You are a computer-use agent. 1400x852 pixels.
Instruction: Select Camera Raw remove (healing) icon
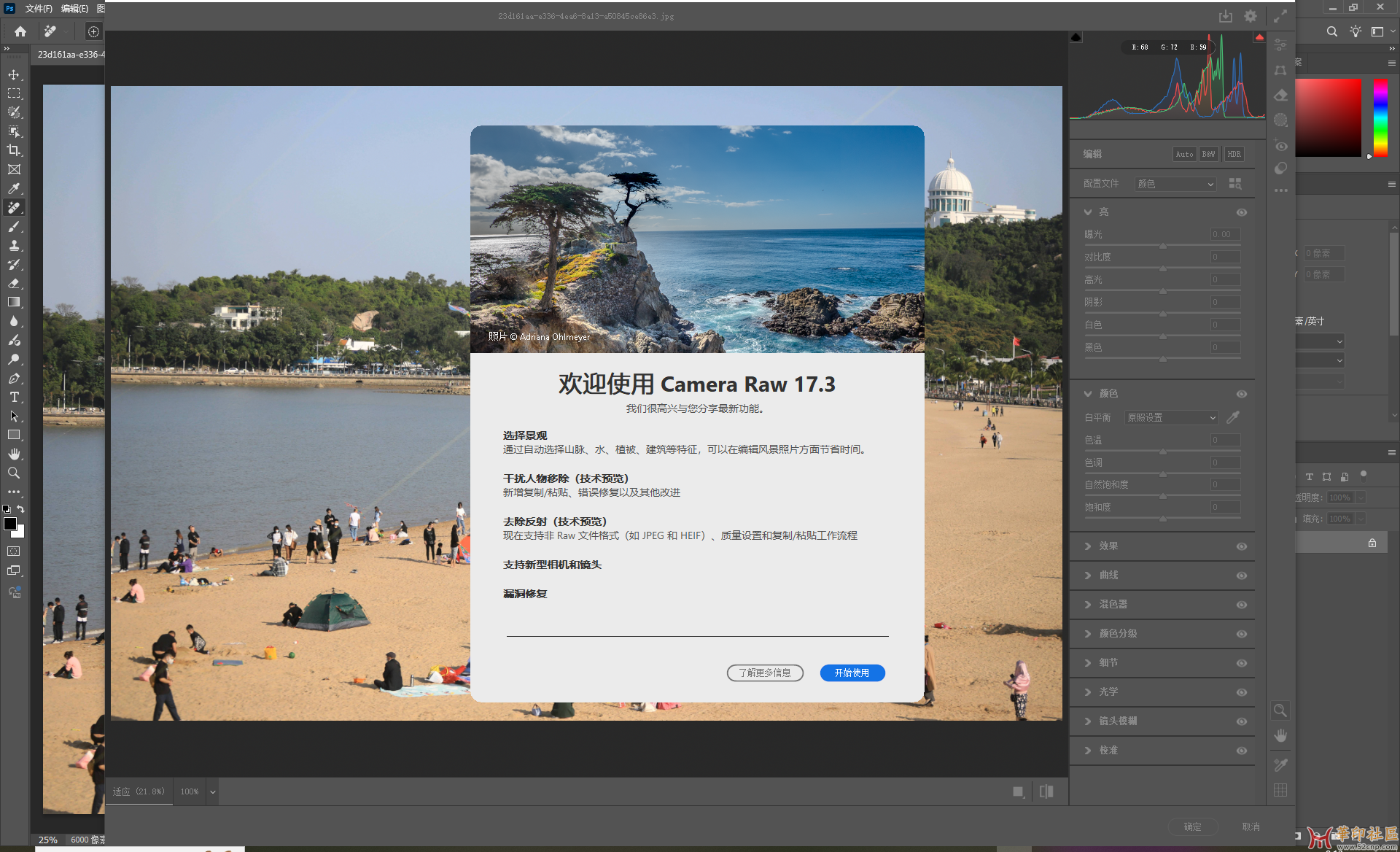point(1280,95)
